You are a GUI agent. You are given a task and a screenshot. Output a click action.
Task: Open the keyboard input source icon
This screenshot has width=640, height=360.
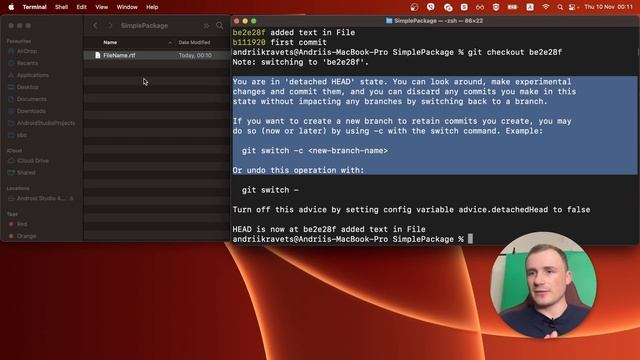[x=530, y=7]
